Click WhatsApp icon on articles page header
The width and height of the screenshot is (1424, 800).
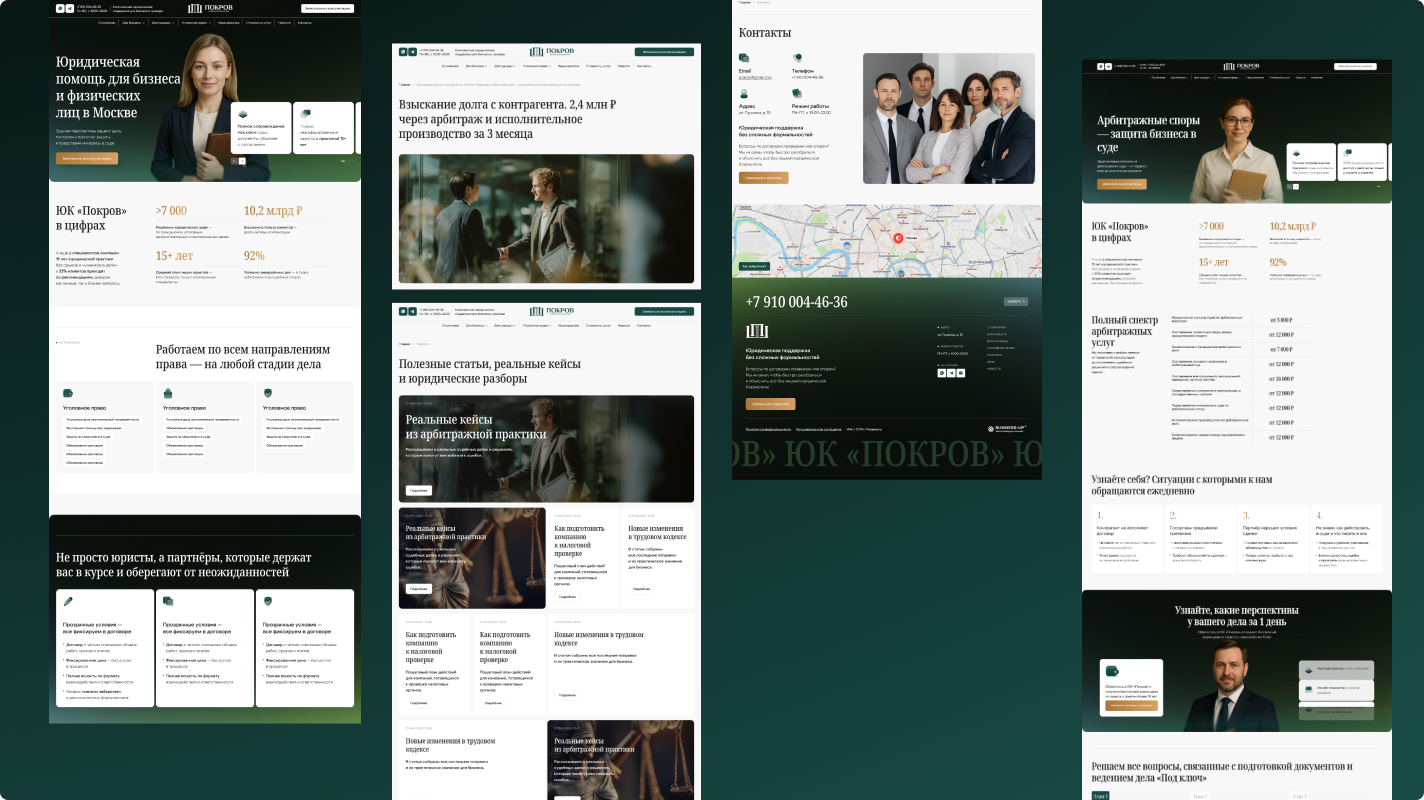pyautogui.click(x=403, y=312)
